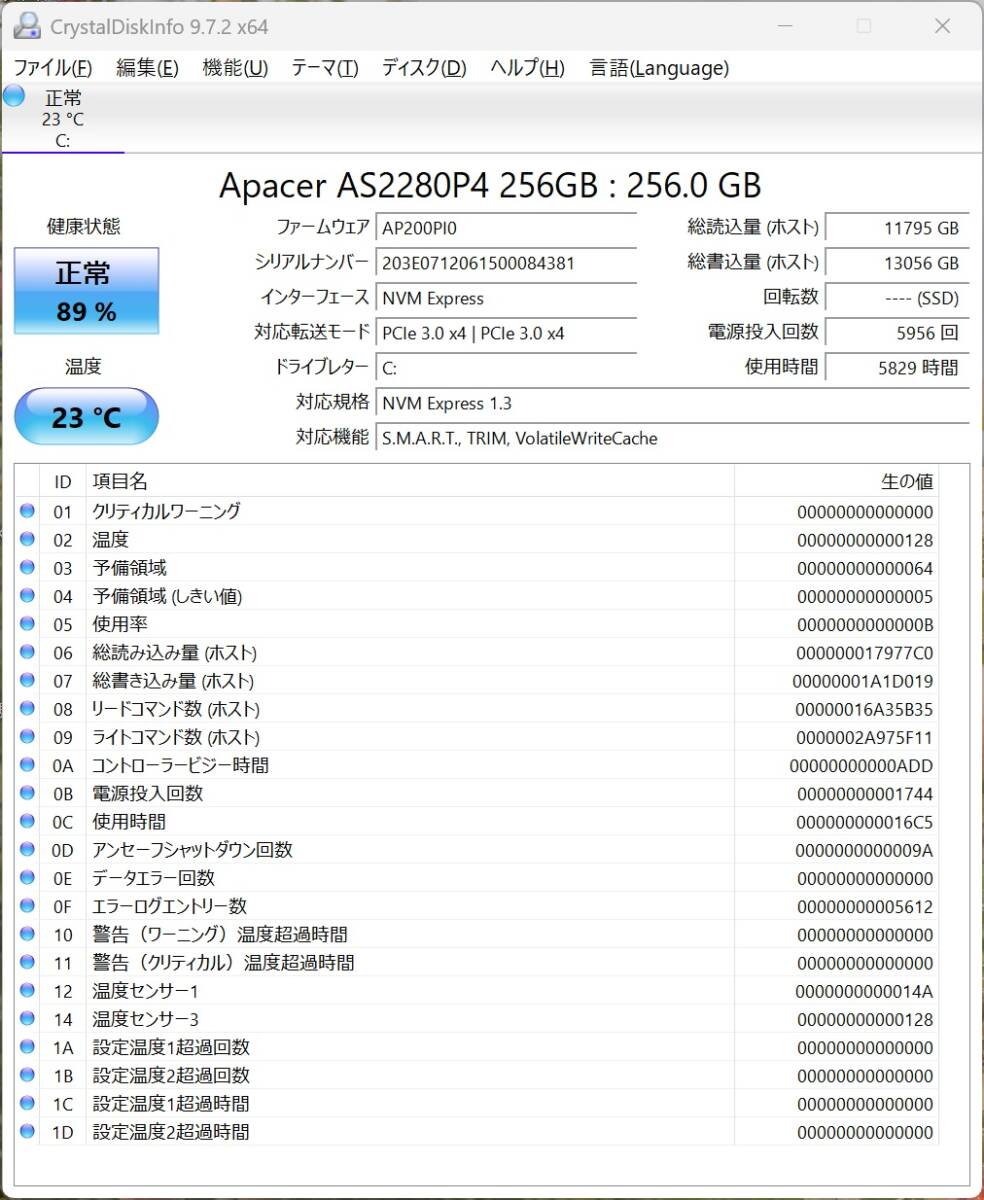The height and width of the screenshot is (1200, 984).
Task: Click the serial number field 203E0712061500084381
Action: coord(506,263)
